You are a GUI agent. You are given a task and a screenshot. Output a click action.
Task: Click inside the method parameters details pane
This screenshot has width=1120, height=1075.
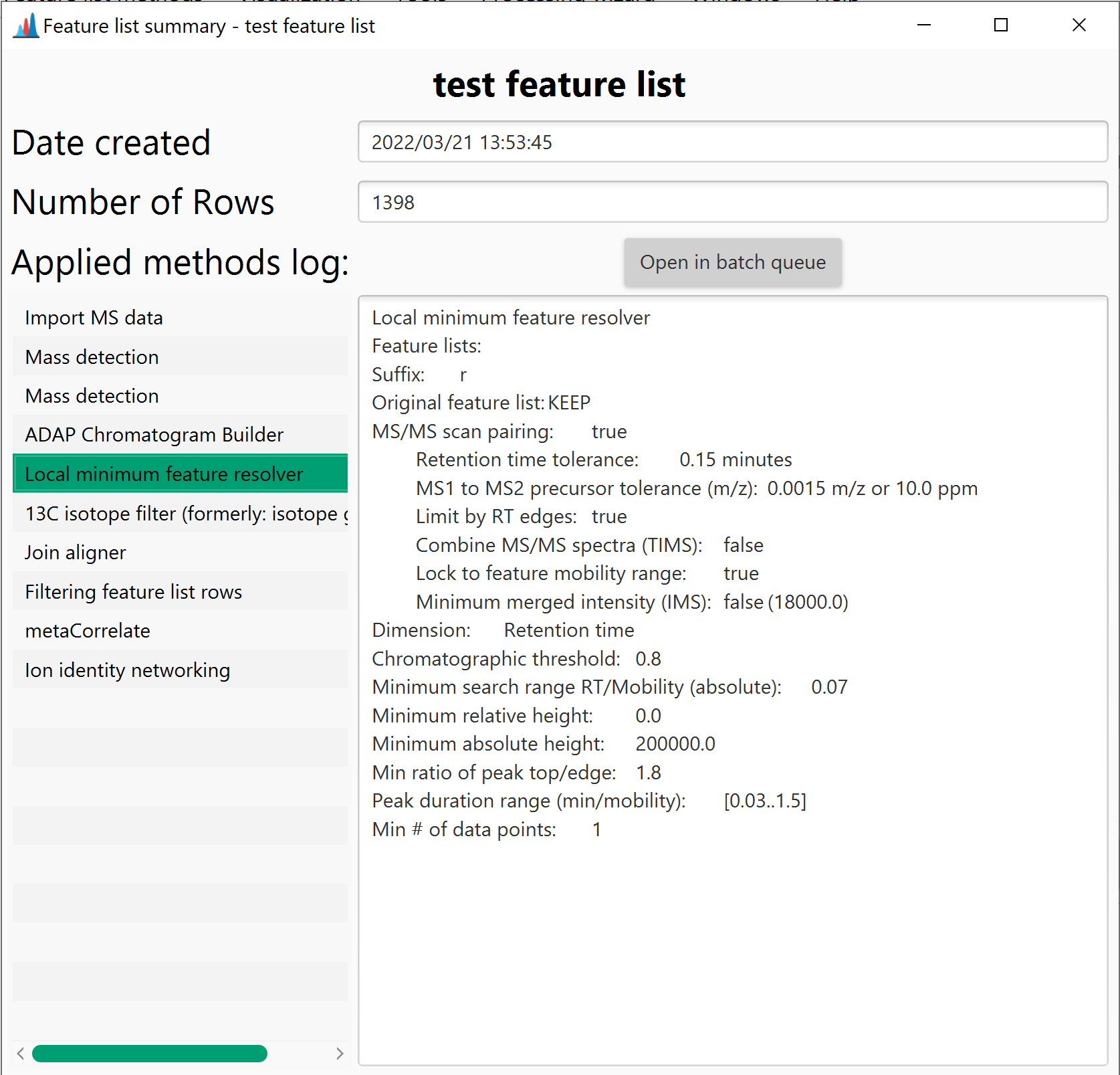click(736, 937)
